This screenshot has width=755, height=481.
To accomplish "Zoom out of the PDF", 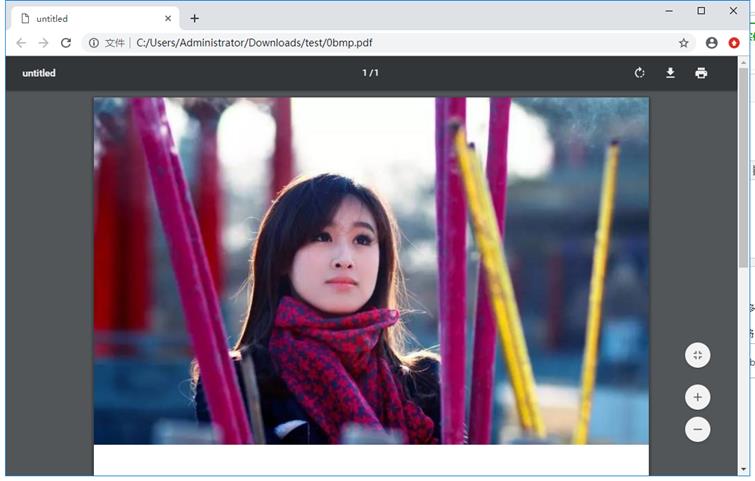I will (698, 429).
